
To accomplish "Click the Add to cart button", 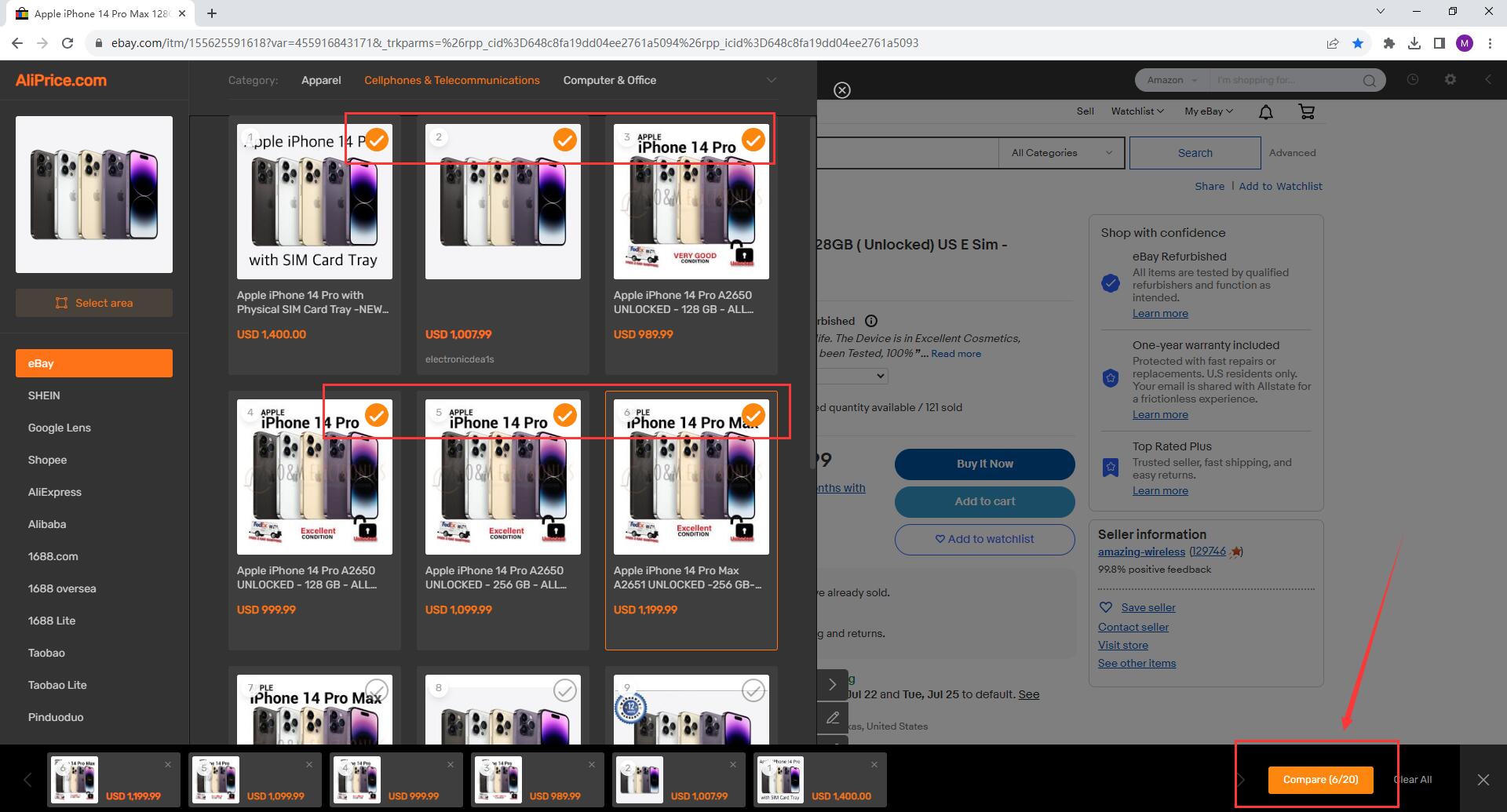I will (985, 501).
